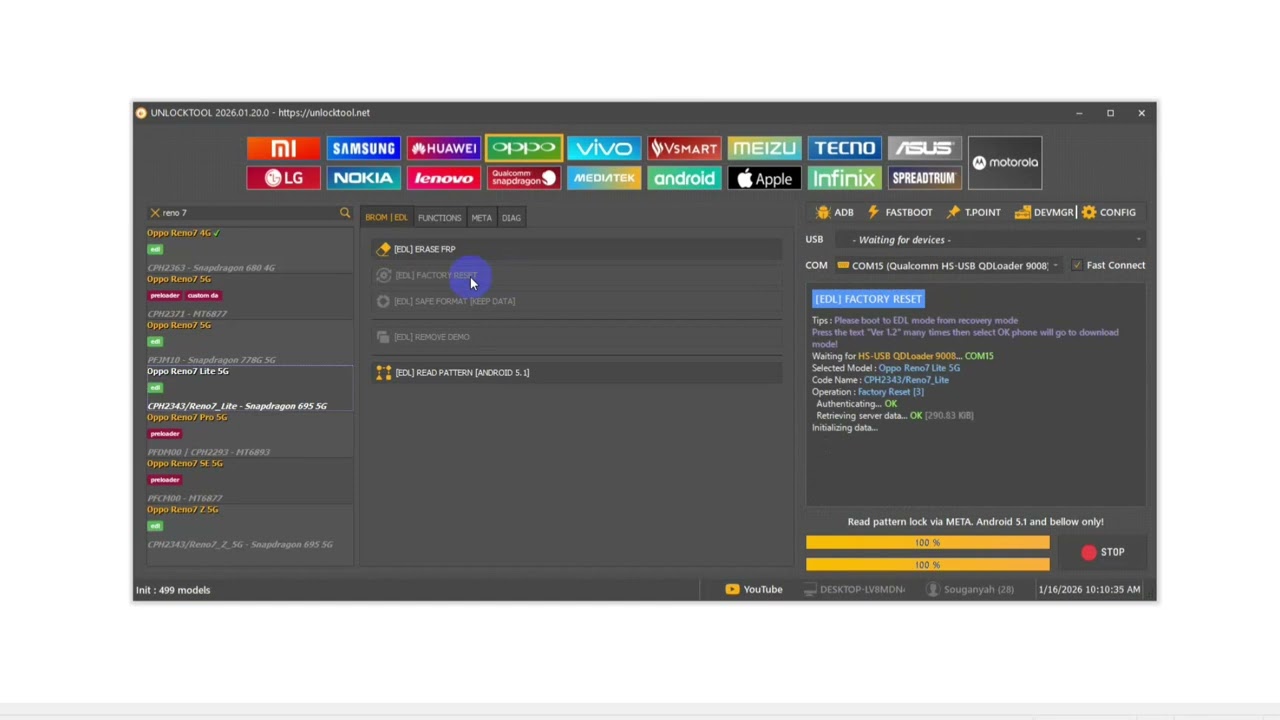The height and width of the screenshot is (720, 1280).
Task: Click [EDL] READ PATTERN [ANDROID 5.1]
Action: pyautogui.click(x=577, y=372)
